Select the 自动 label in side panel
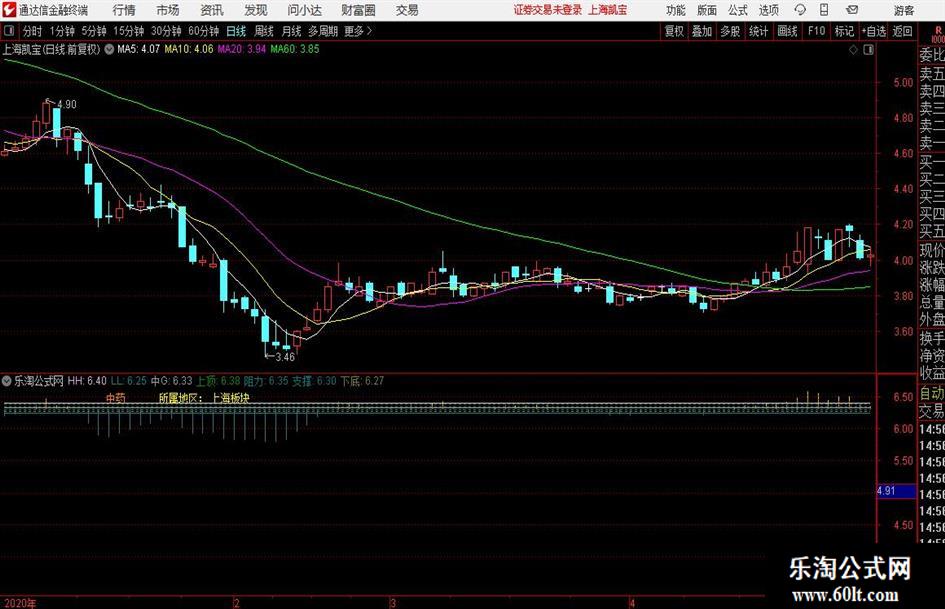The height and width of the screenshot is (609, 945). click(x=932, y=394)
